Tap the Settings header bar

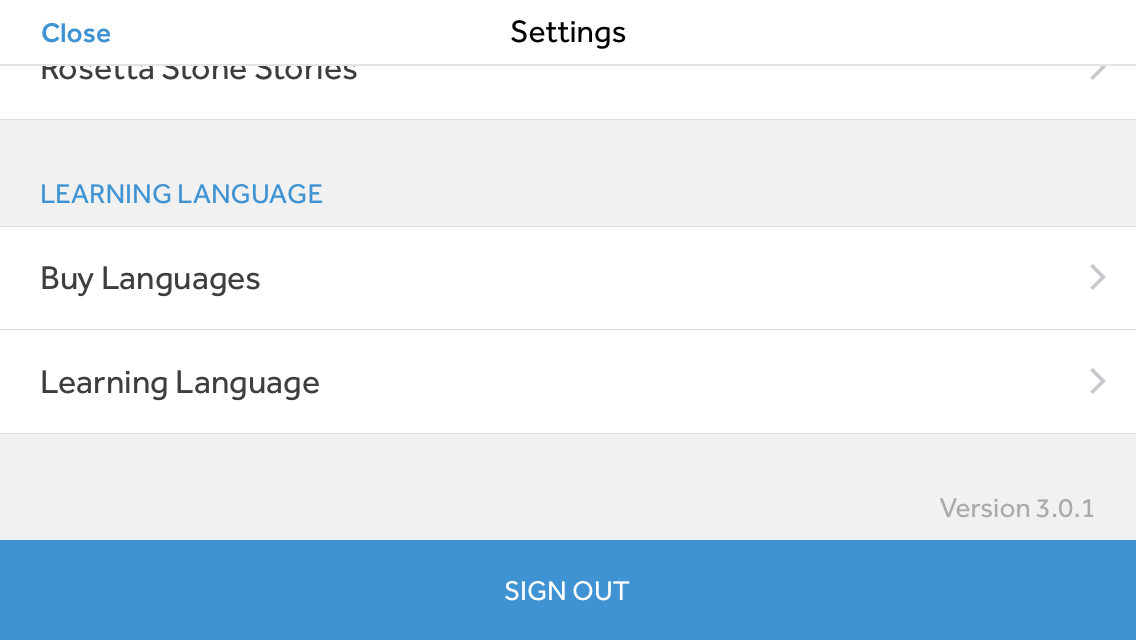pyautogui.click(x=567, y=32)
